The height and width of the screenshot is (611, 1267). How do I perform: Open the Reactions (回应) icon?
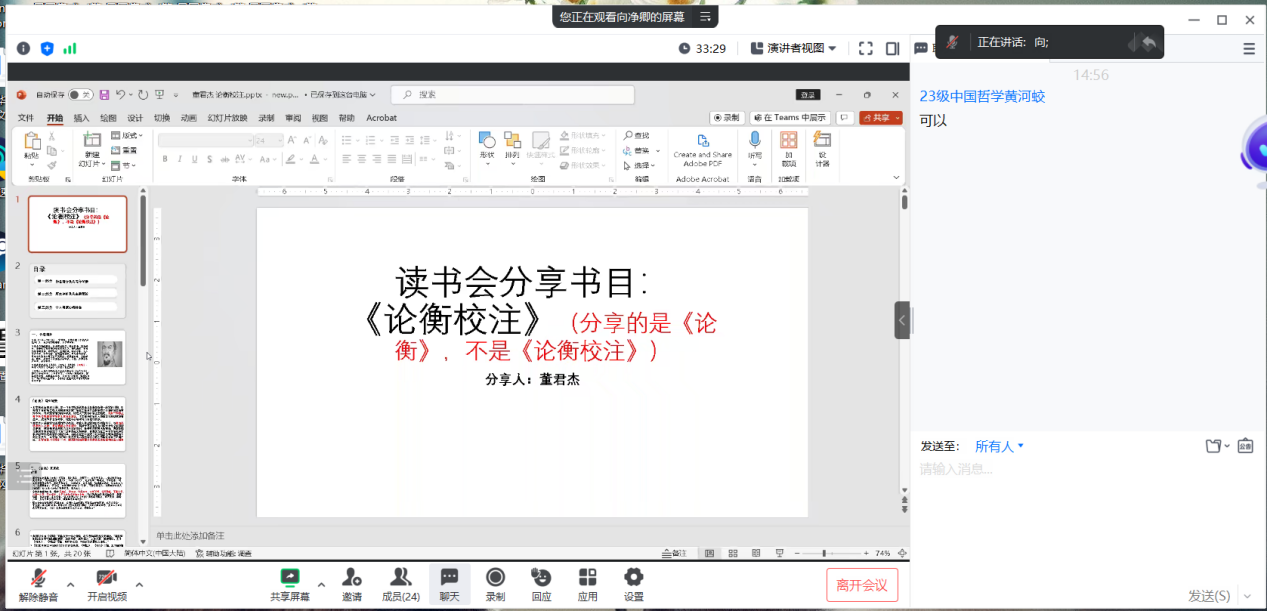[541, 578]
